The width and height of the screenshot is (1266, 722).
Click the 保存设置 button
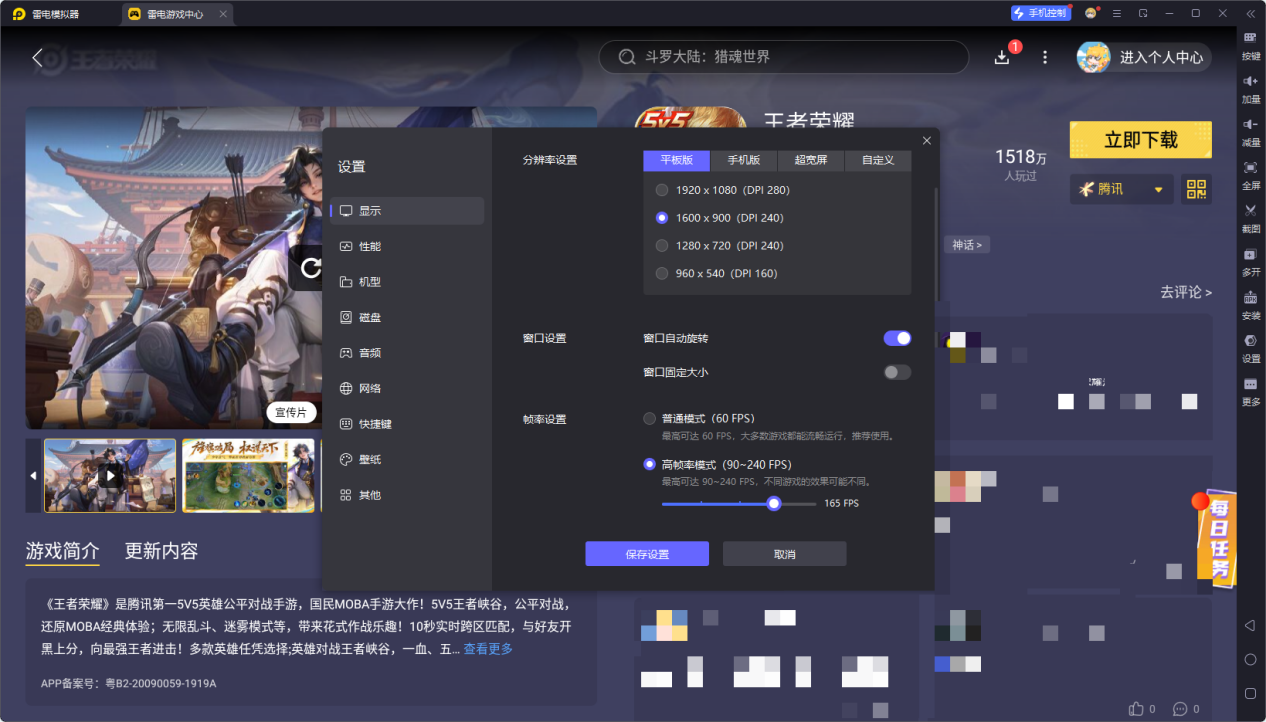click(x=647, y=554)
